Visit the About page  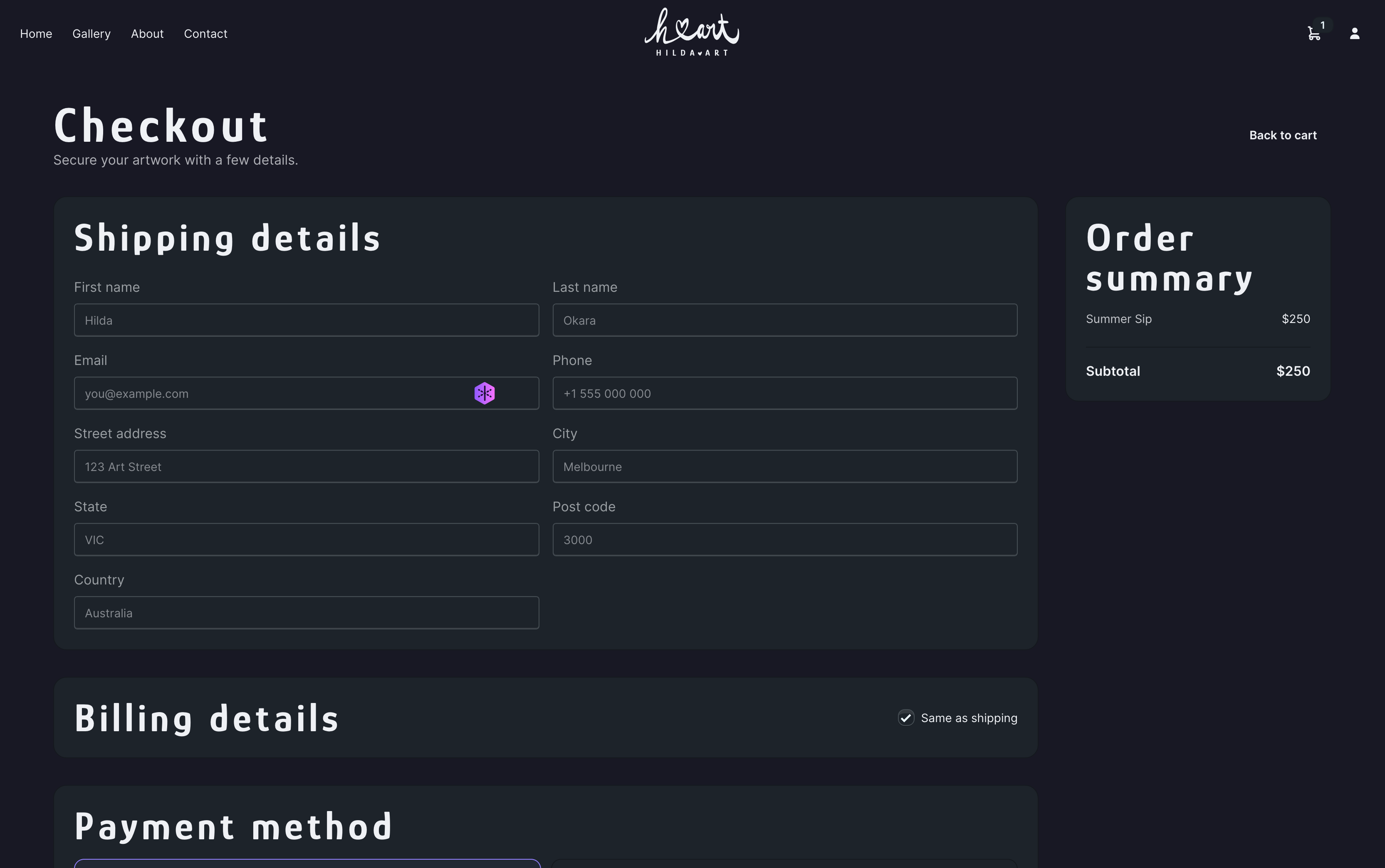point(147,34)
